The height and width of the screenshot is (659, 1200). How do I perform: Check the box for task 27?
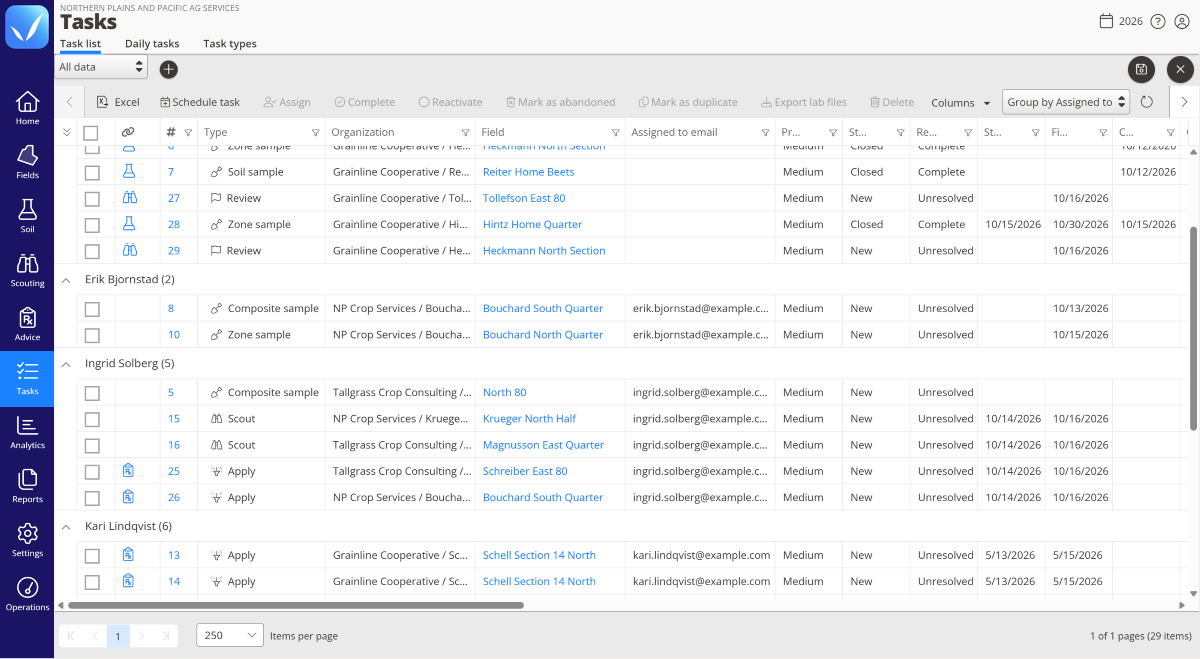pyautogui.click(x=92, y=198)
